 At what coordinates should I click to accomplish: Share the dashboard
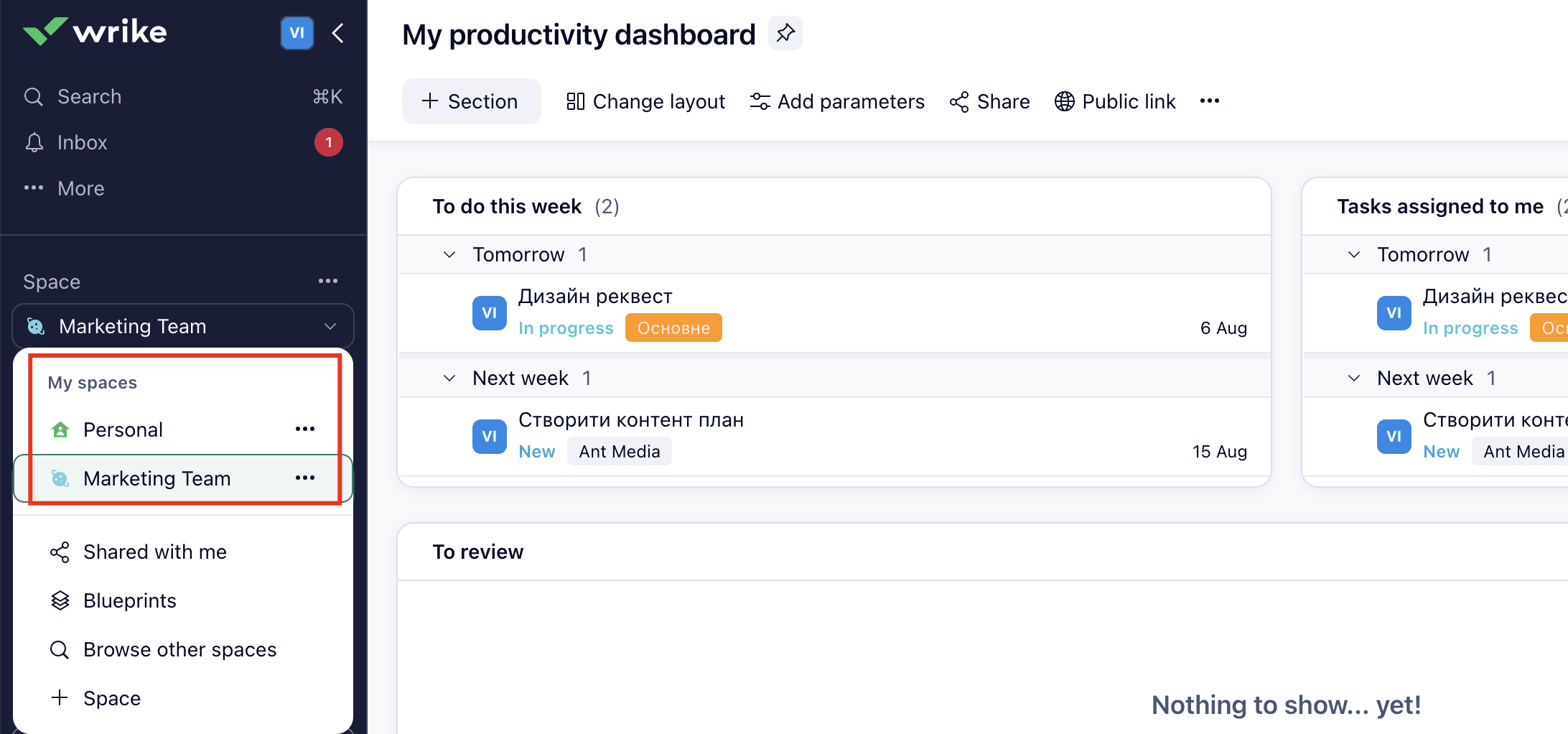(x=989, y=101)
